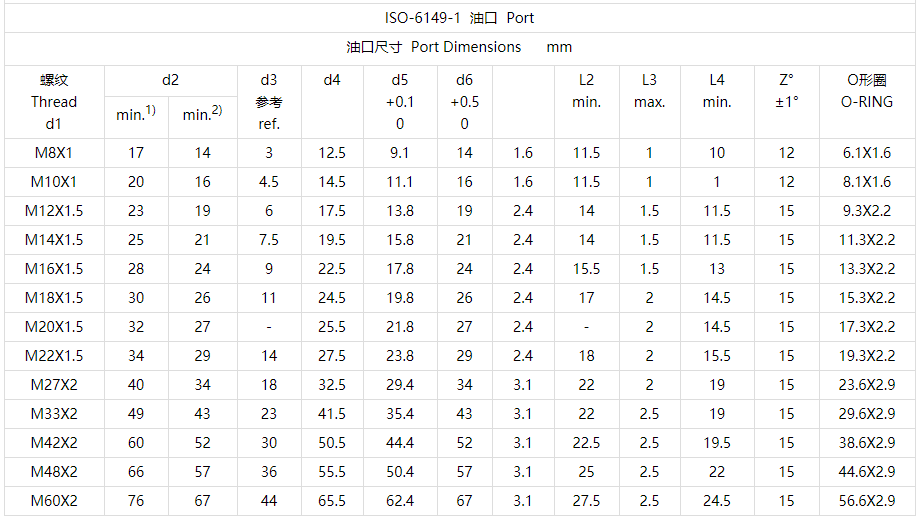Click the Port Dimensions mm header
This screenshot has height=522, width=920.
[459, 47]
